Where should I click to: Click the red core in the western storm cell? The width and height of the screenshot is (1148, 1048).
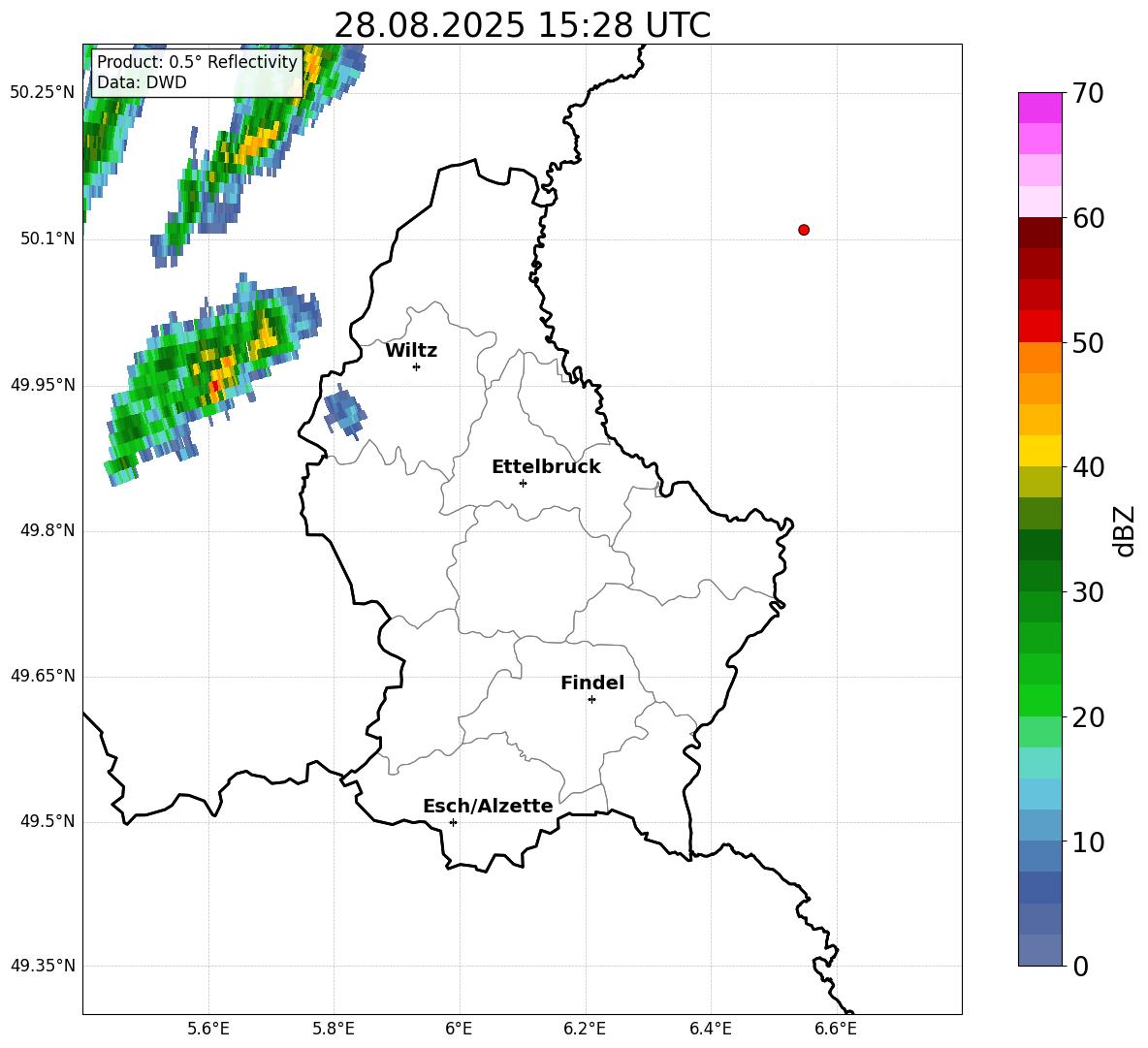[x=214, y=388]
